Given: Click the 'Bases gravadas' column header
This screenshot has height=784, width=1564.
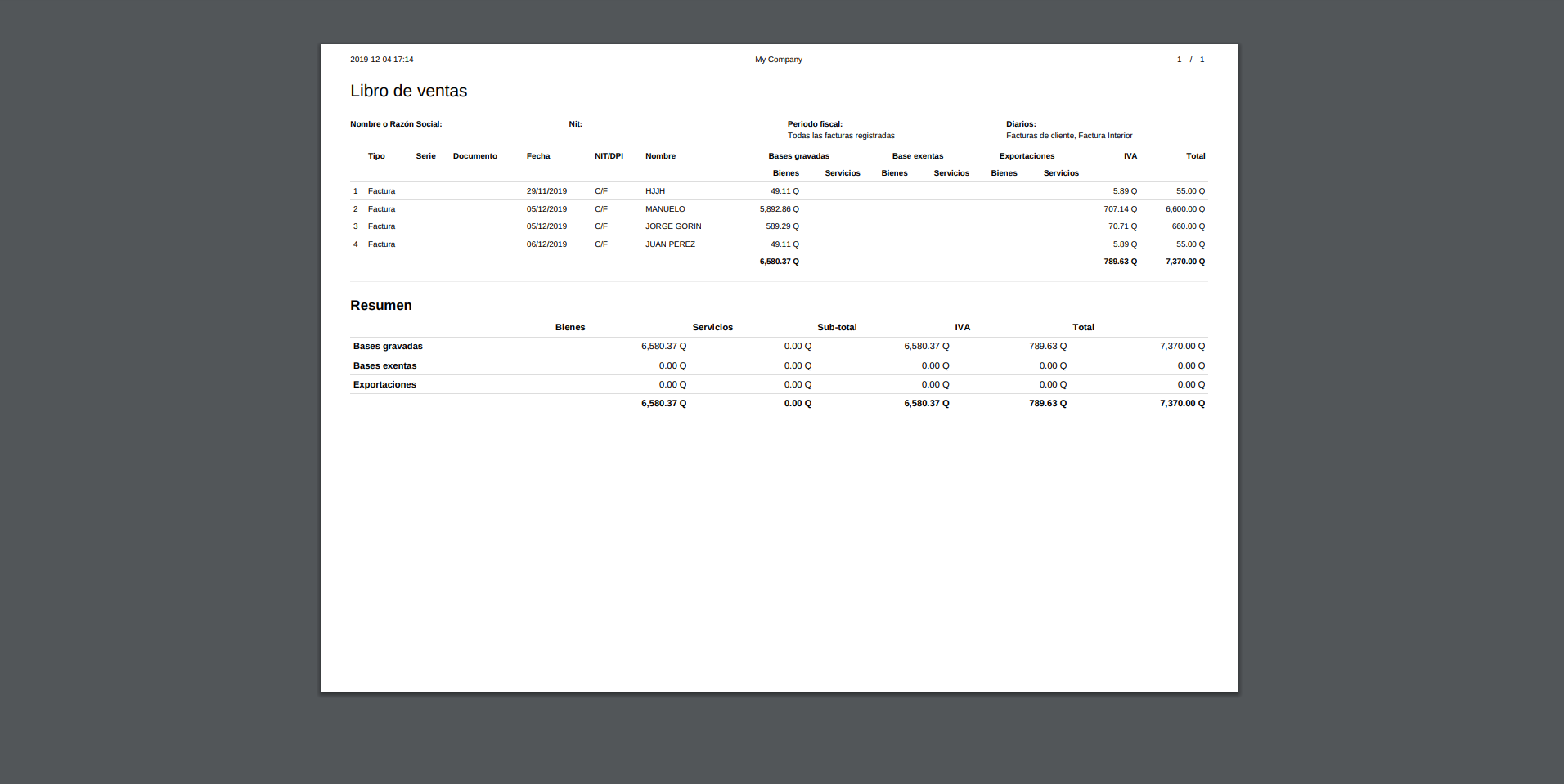Looking at the screenshot, I should coord(798,156).
